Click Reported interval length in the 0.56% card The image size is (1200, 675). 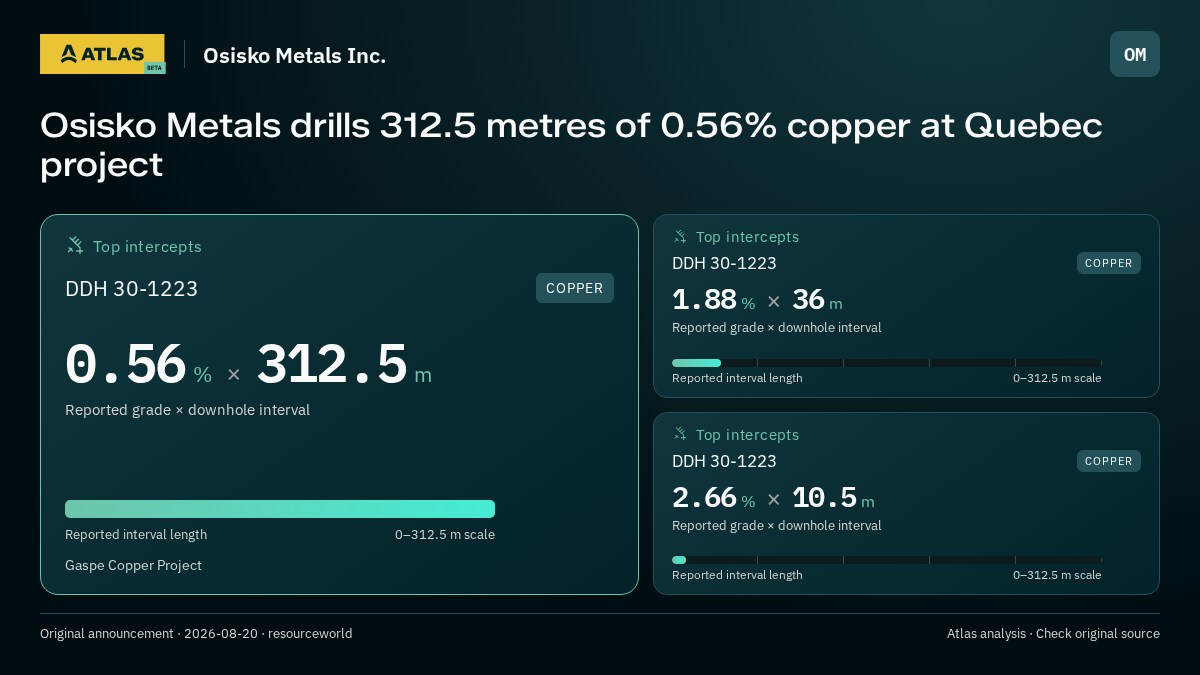pyautogui.click(x=136, y=534)
